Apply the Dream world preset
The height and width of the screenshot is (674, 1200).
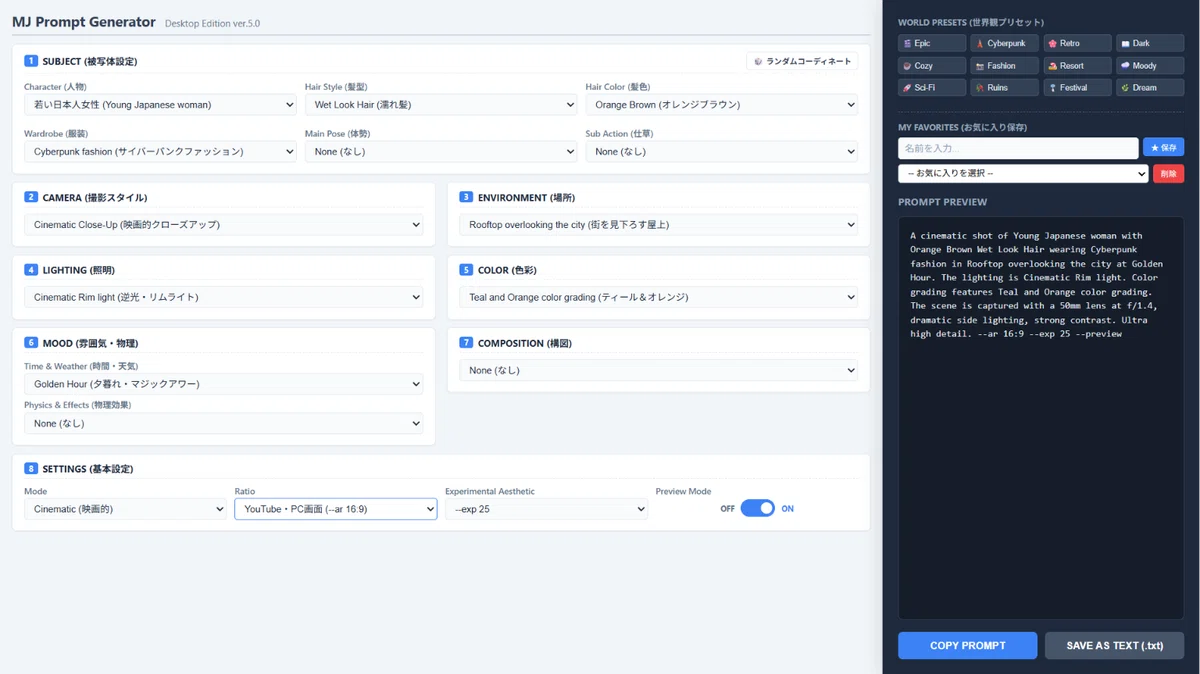pos(1150,87)
